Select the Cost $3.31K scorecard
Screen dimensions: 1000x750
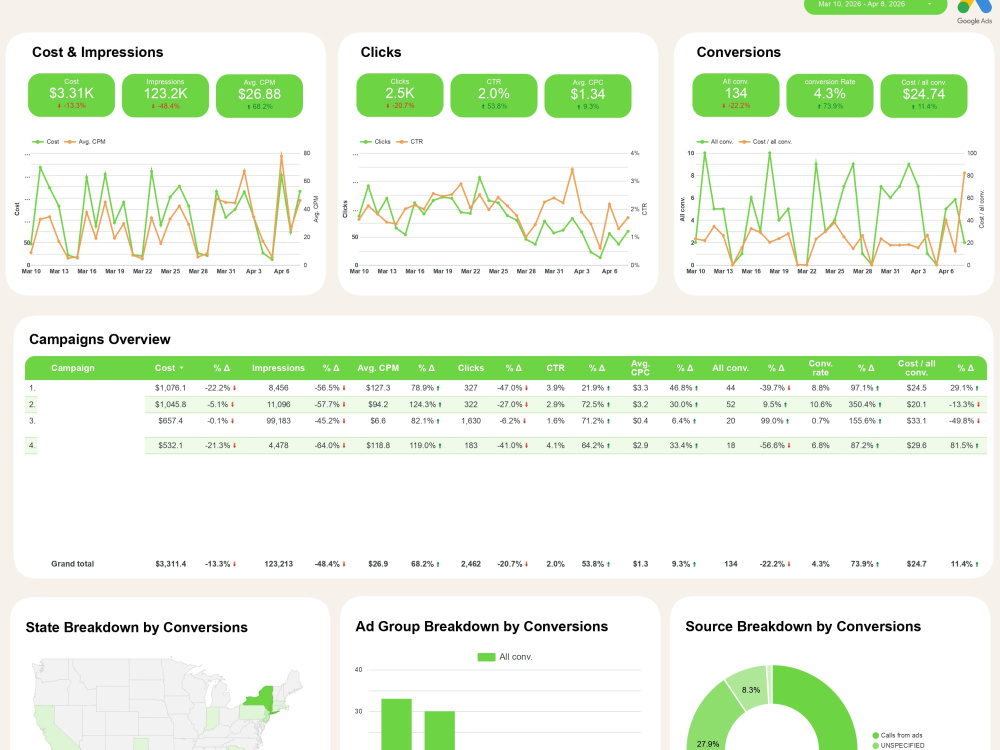coord(71,95)
